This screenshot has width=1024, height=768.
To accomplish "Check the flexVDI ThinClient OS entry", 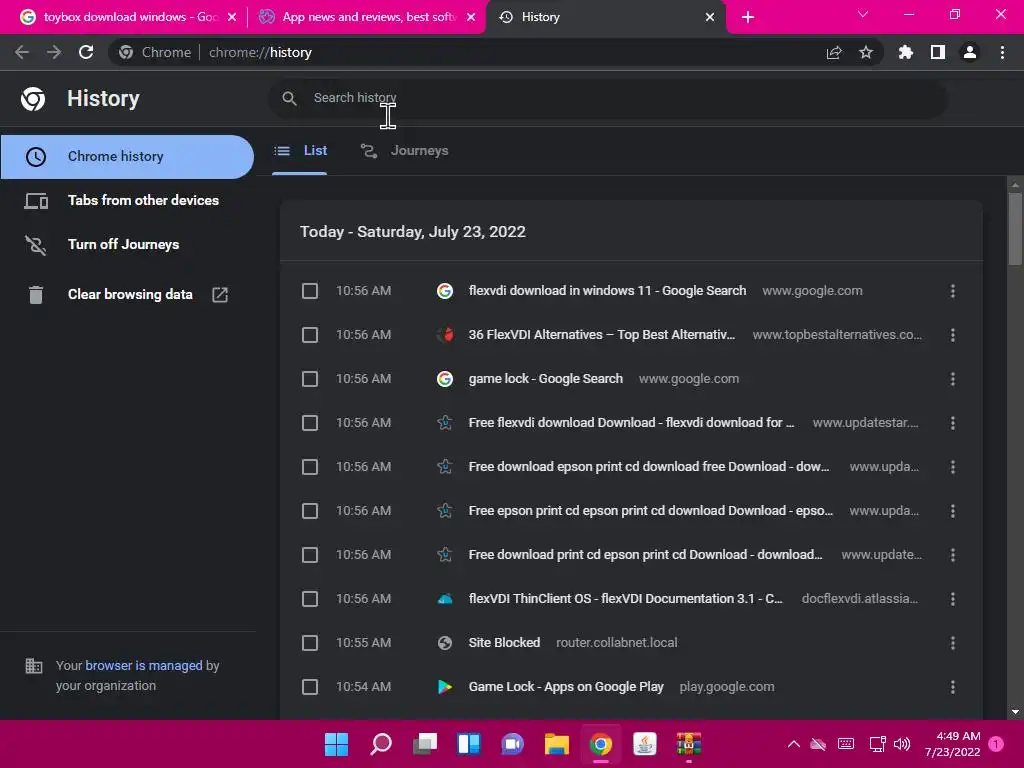I will click(x=310, y=599).
